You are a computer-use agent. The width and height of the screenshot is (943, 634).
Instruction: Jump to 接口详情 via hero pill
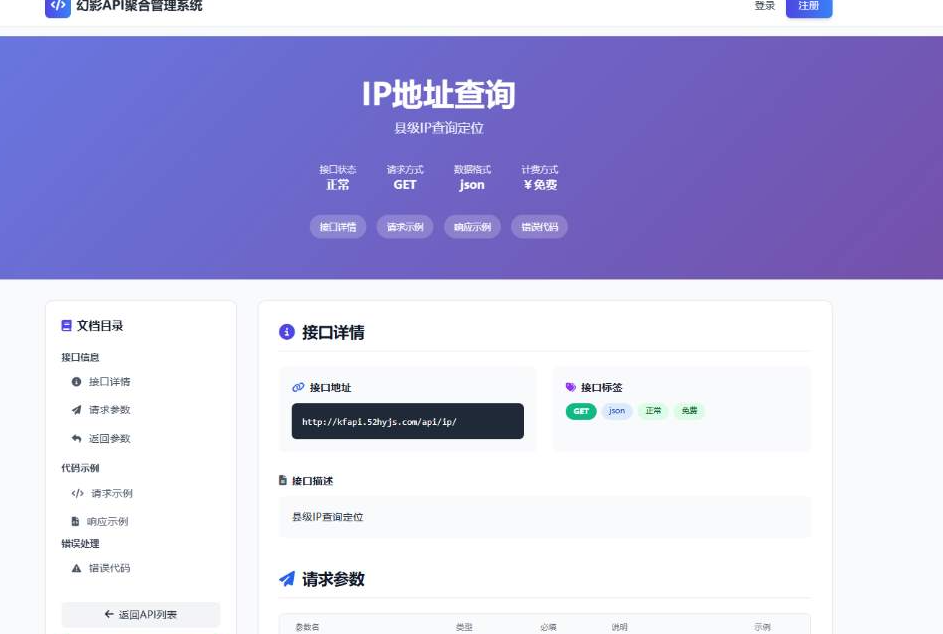pyautogui.click(x=338, y=227)
